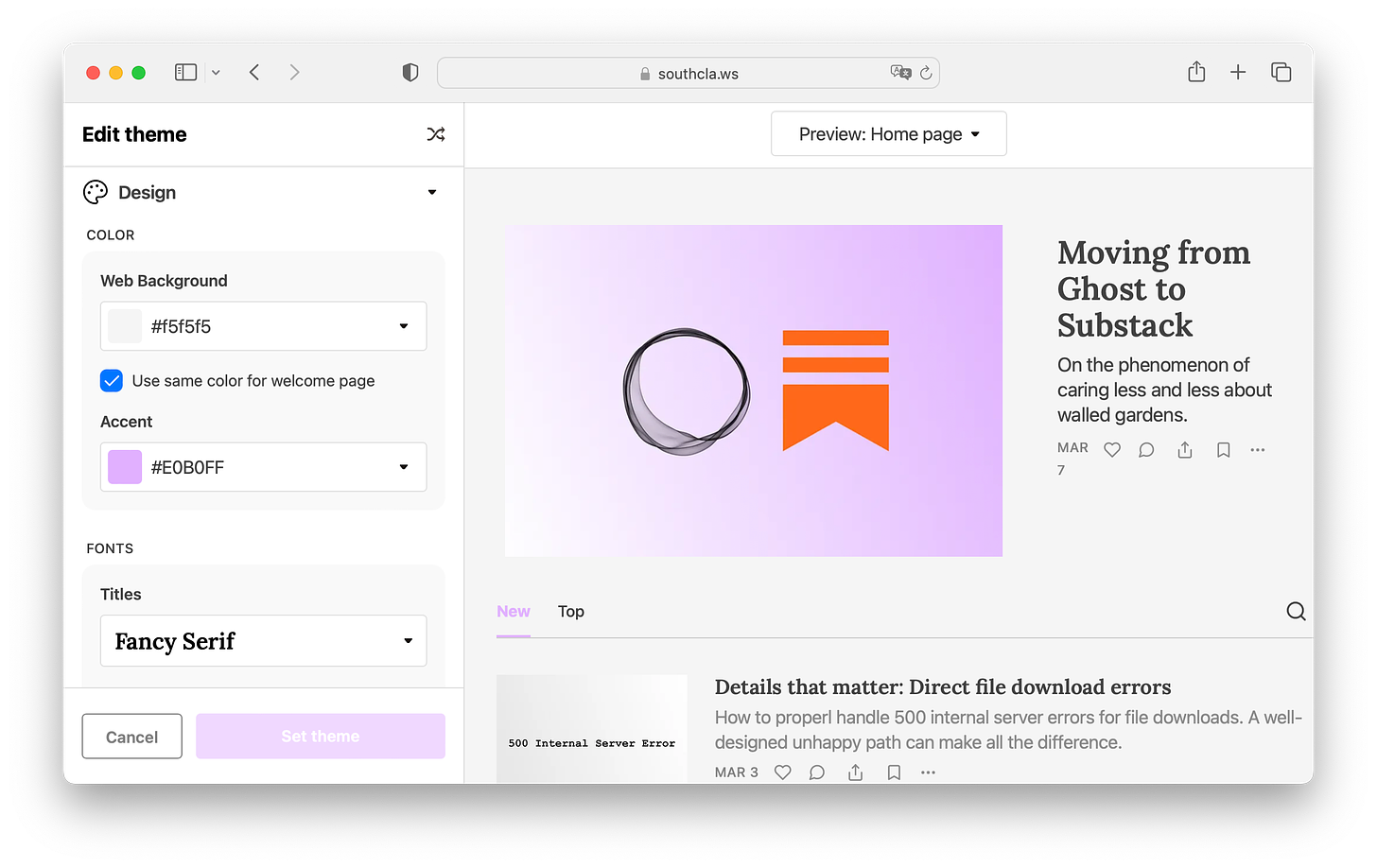Click the featured post purple thumbnail image

click(x=754, y=391)
